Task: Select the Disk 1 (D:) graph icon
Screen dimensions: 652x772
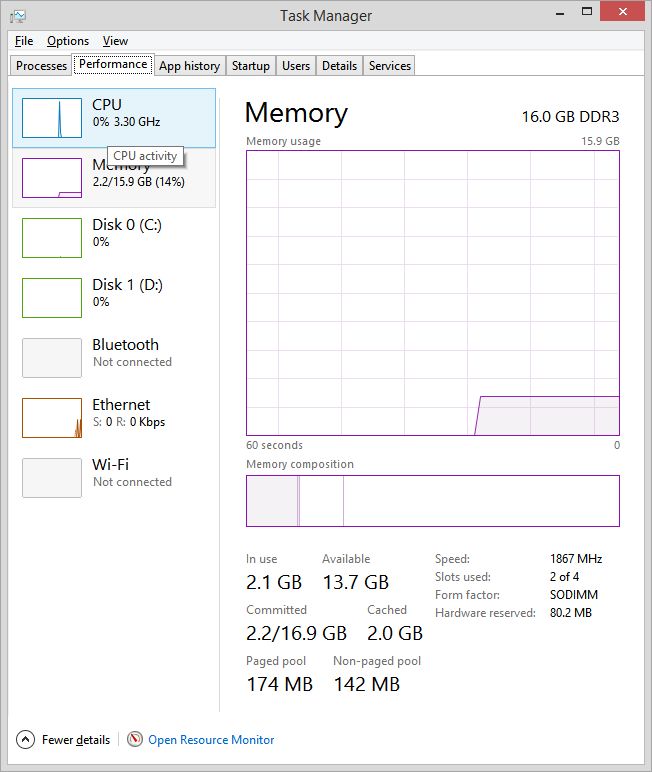Action: point(52,298)
